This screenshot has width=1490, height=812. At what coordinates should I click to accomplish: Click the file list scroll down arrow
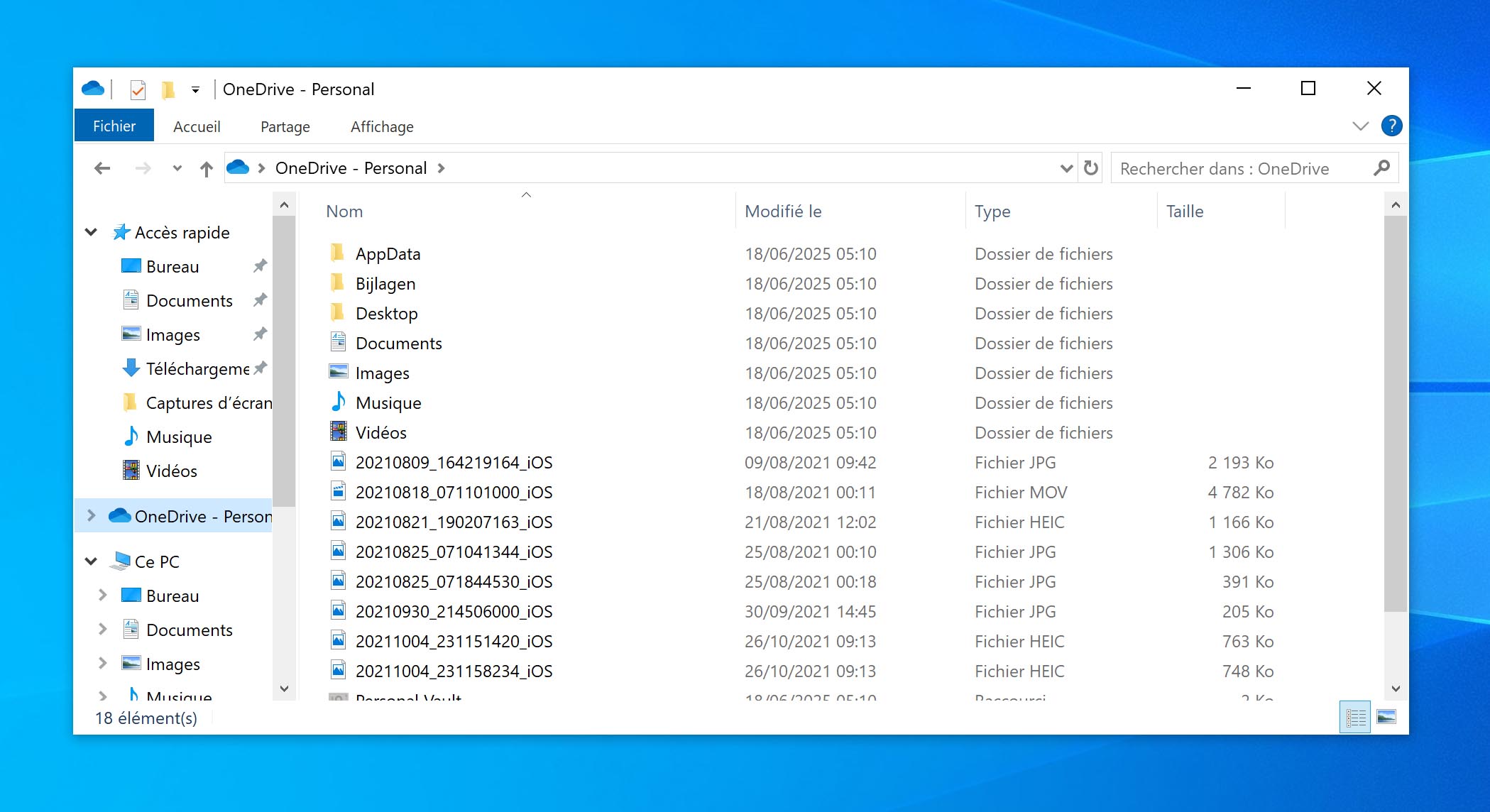click(x=1396, y=688)
